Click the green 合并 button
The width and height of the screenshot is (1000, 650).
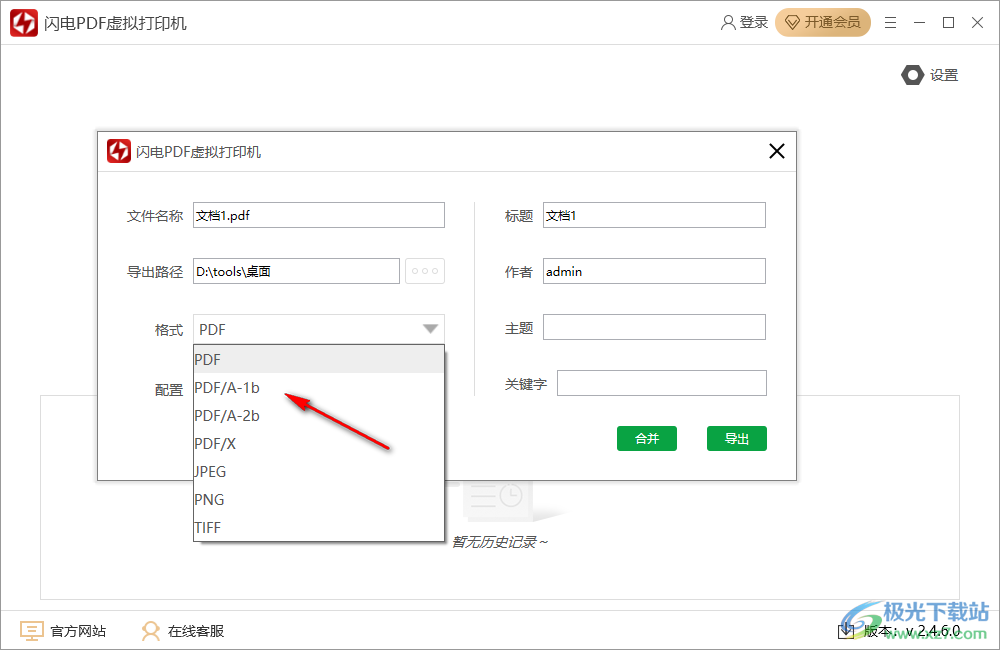(x=647, y=438)
